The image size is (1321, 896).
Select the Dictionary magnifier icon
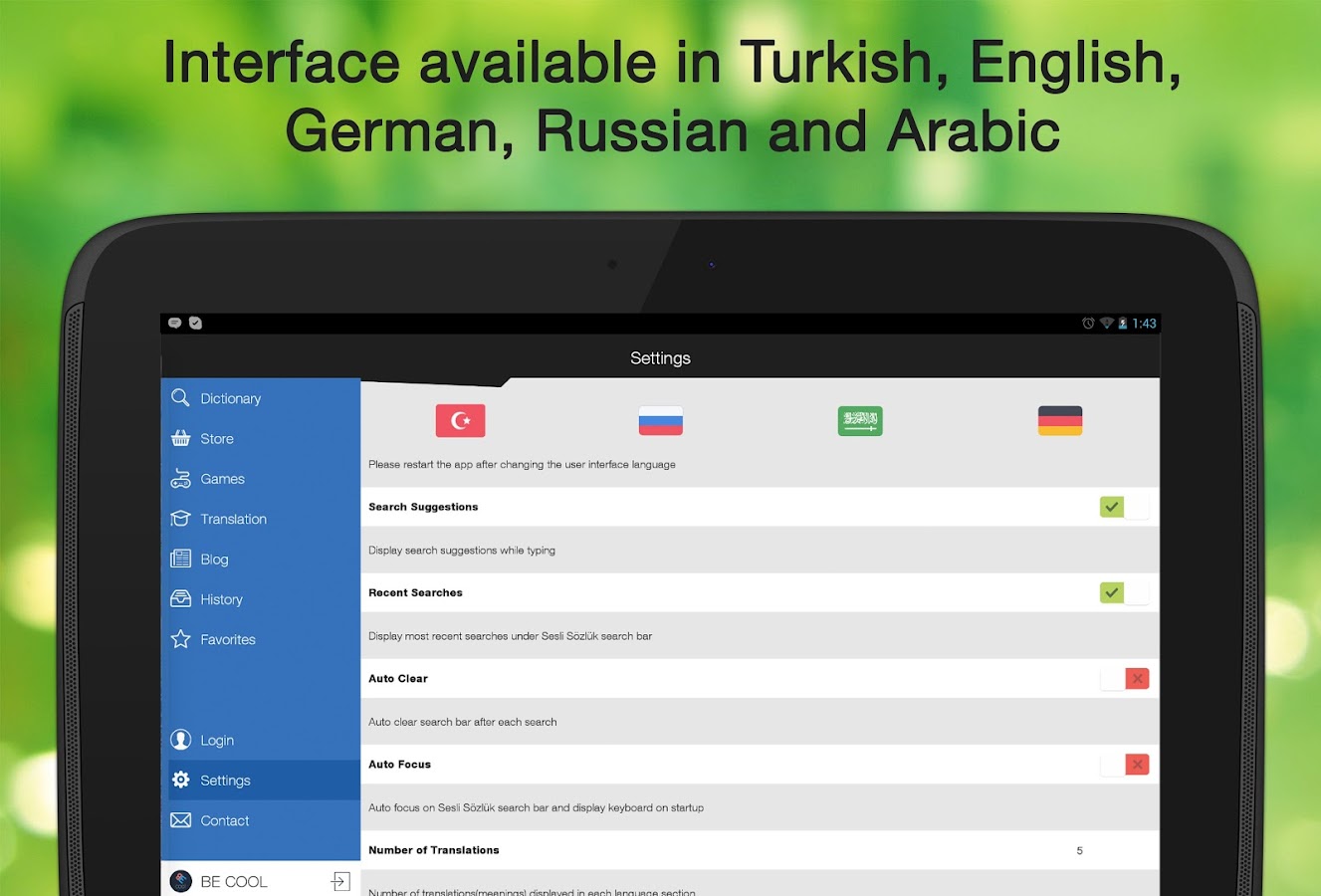(x=180, y=397)
